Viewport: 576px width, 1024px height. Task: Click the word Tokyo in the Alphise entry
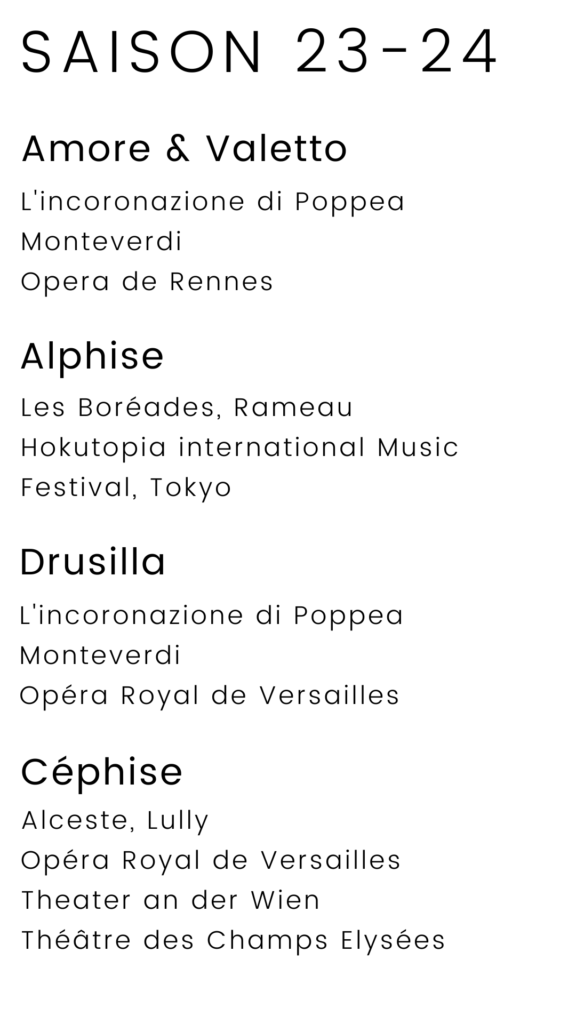(x=191, y=488)
